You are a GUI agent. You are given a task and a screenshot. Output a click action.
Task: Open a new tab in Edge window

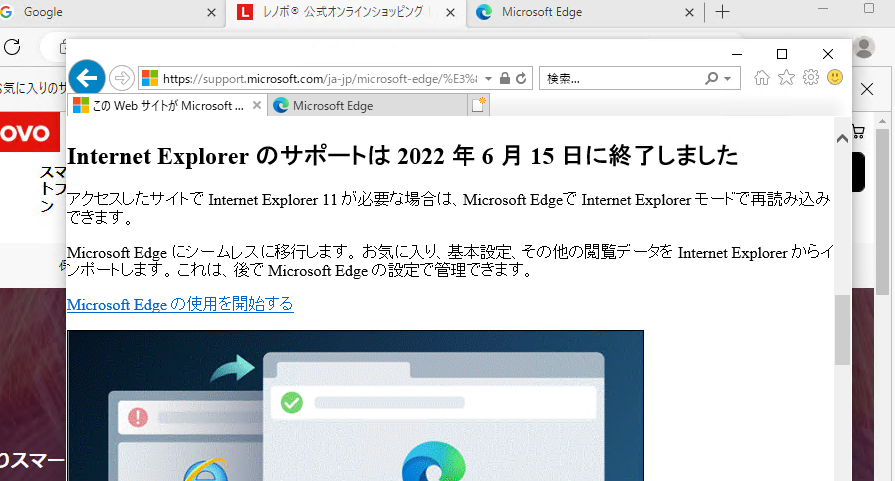tap(723, 12)
